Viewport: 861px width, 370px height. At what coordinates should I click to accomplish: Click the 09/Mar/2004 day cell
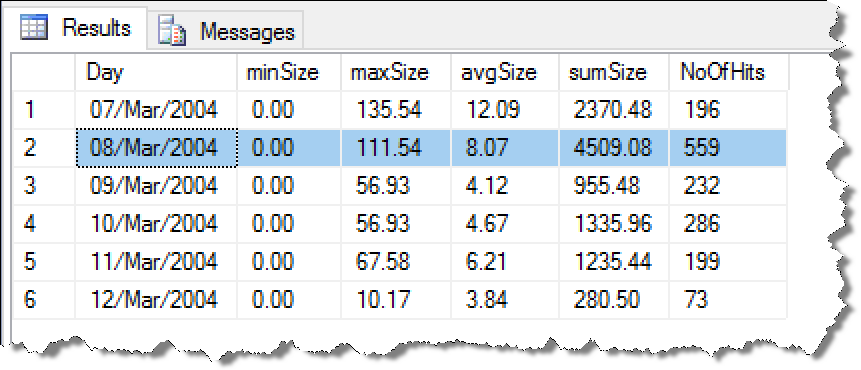[x=156, y=186]
